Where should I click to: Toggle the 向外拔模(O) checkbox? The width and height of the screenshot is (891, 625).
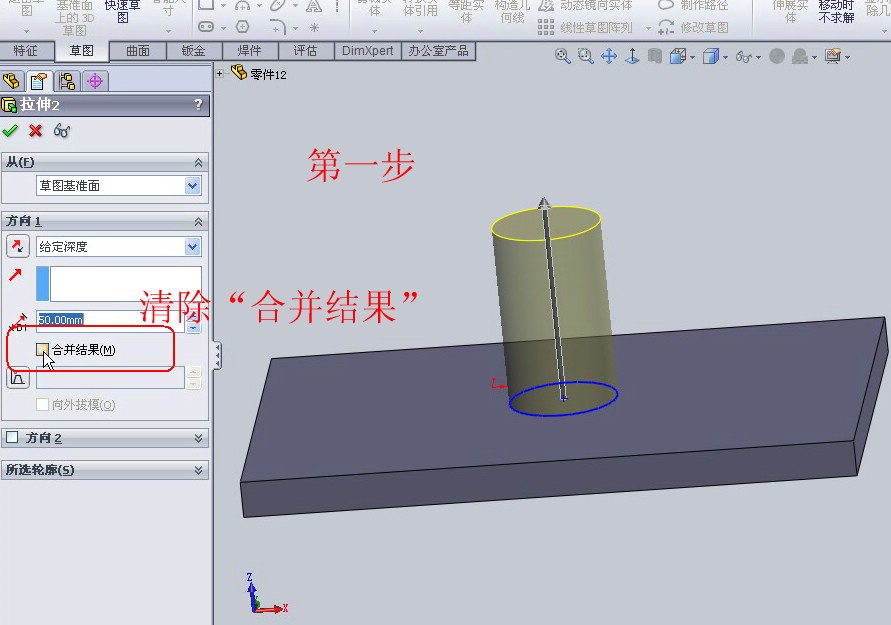42,405
